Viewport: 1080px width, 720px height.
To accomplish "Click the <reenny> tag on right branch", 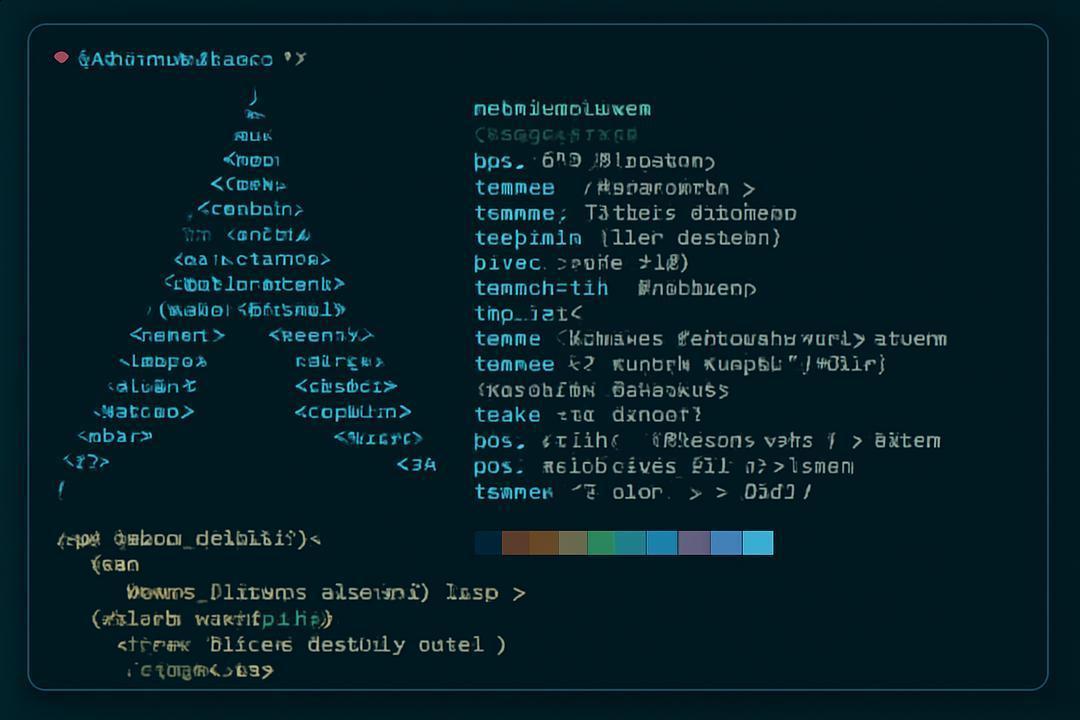I will pos(321,336).
